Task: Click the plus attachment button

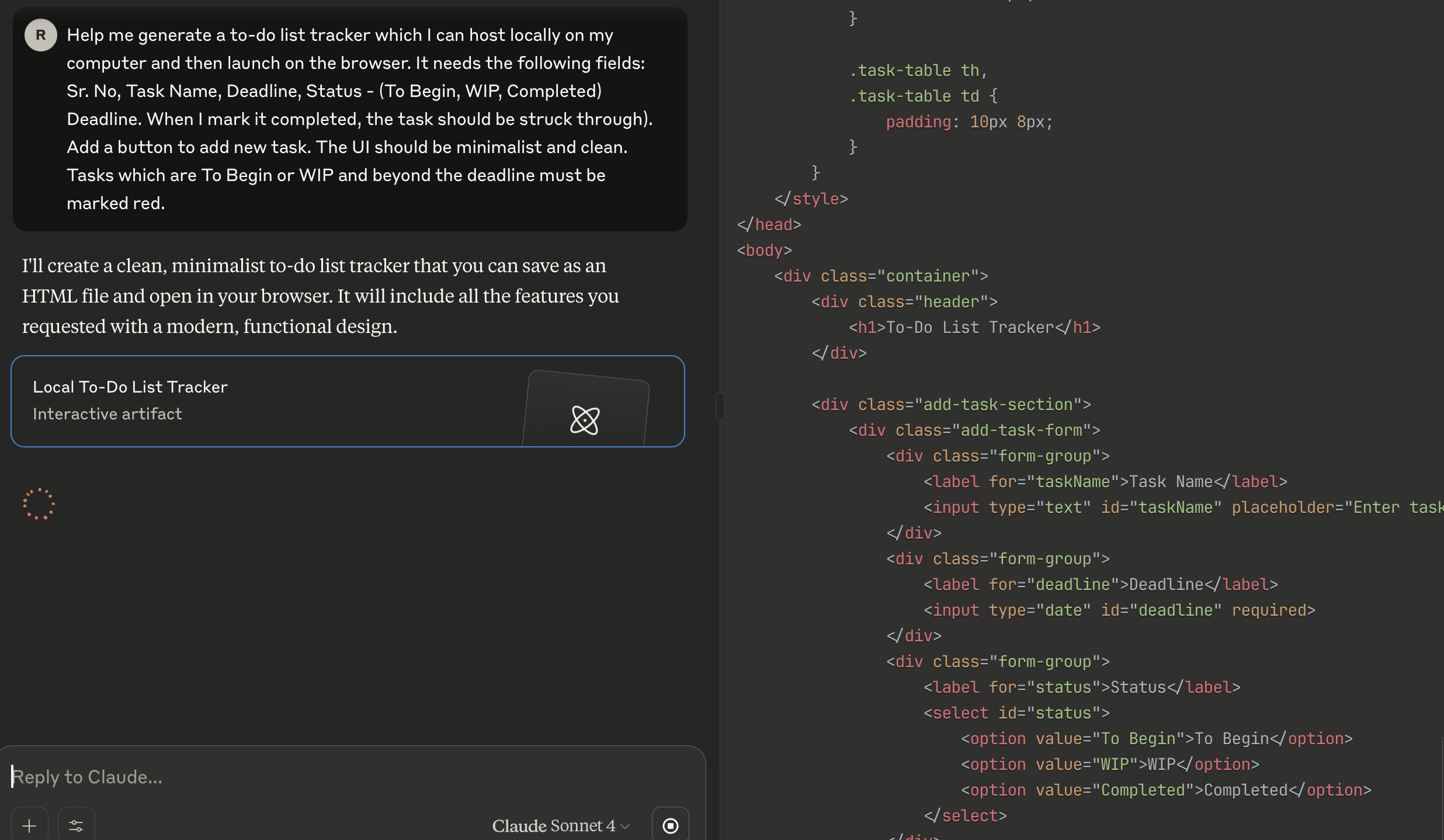Action: coord(29,825)
